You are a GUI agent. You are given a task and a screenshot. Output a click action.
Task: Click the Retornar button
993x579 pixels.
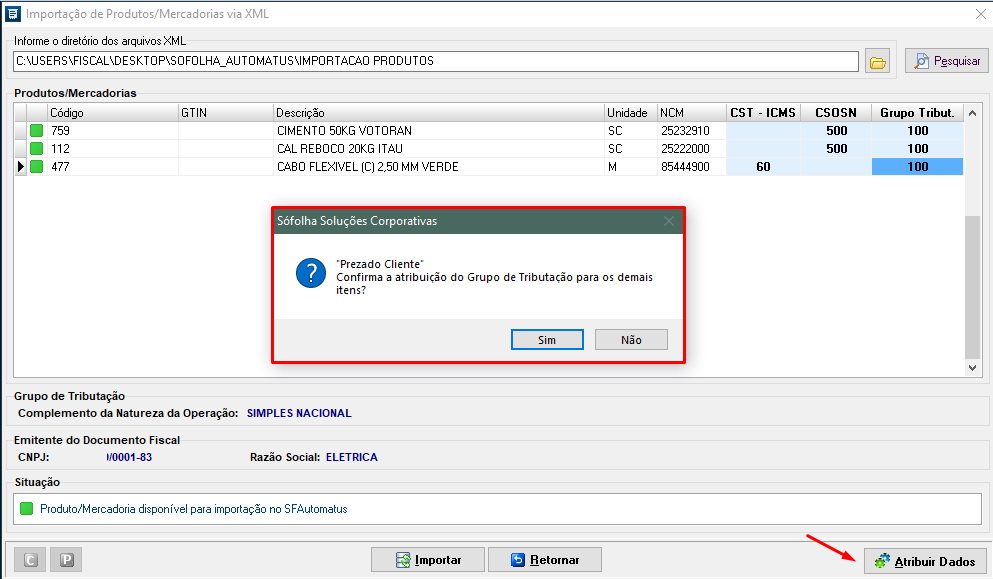(552, 560)
